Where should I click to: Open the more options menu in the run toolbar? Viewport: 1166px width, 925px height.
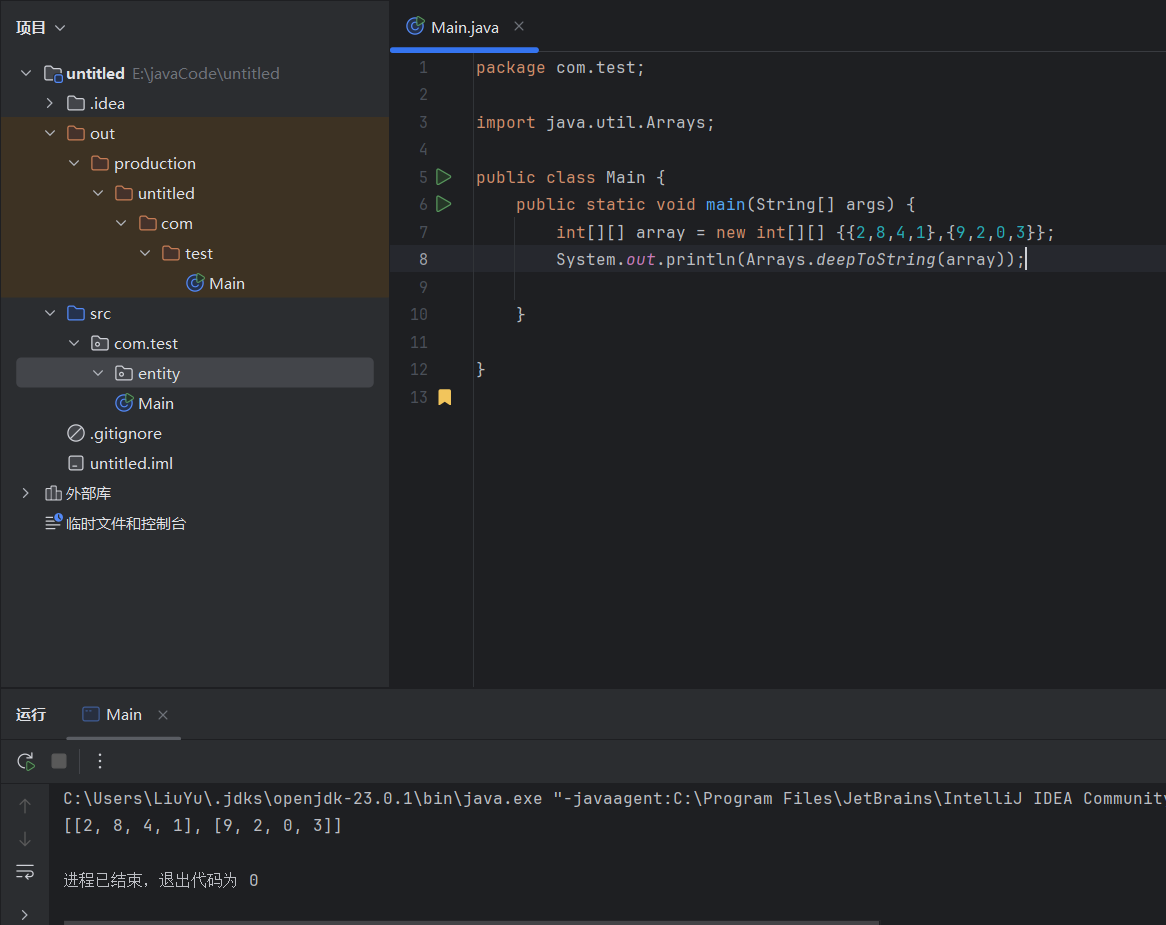point(99,761)
